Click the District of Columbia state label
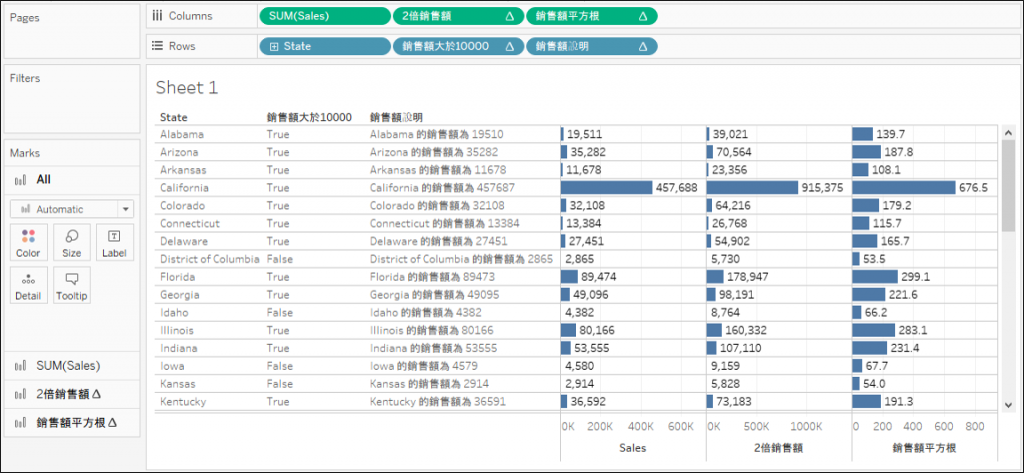Screen dimensions: 1024x473 click(x=210, y=259)
